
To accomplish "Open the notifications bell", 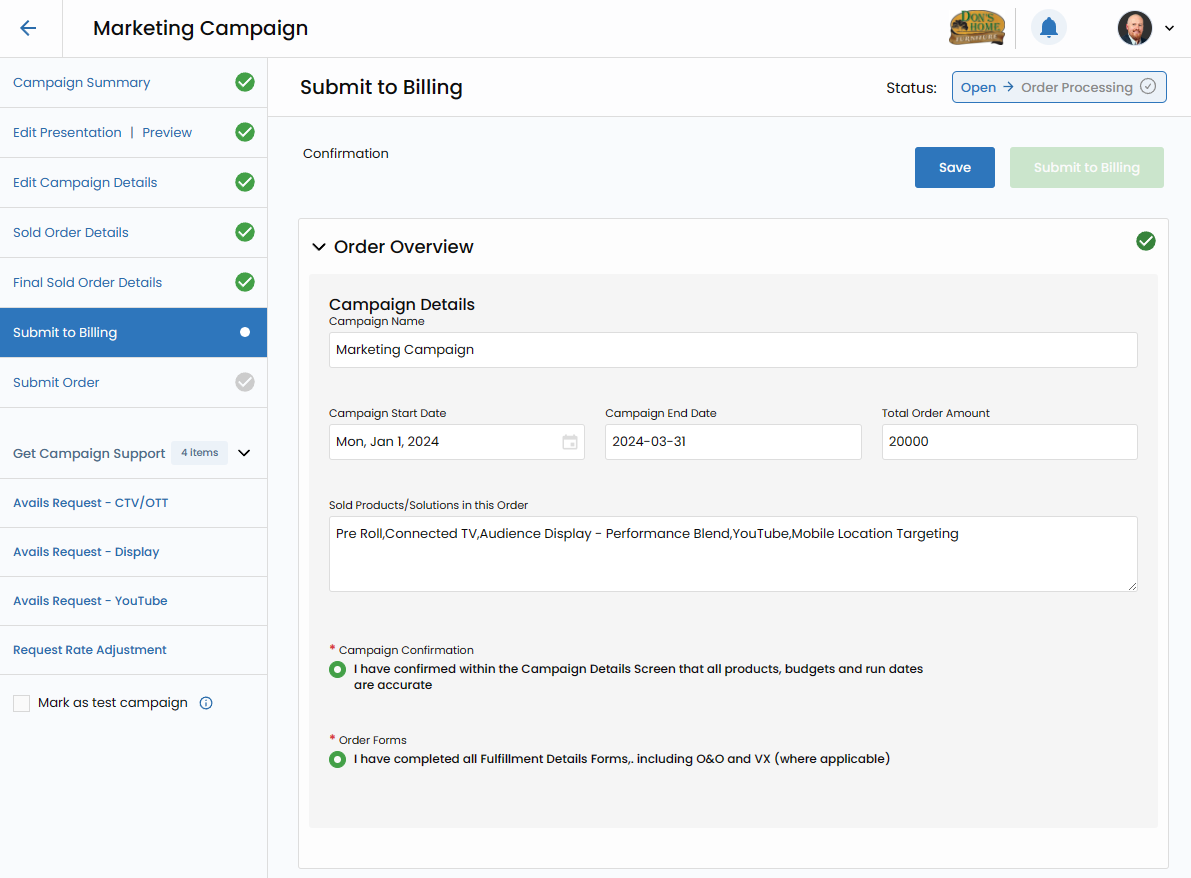I will 1048,28.
